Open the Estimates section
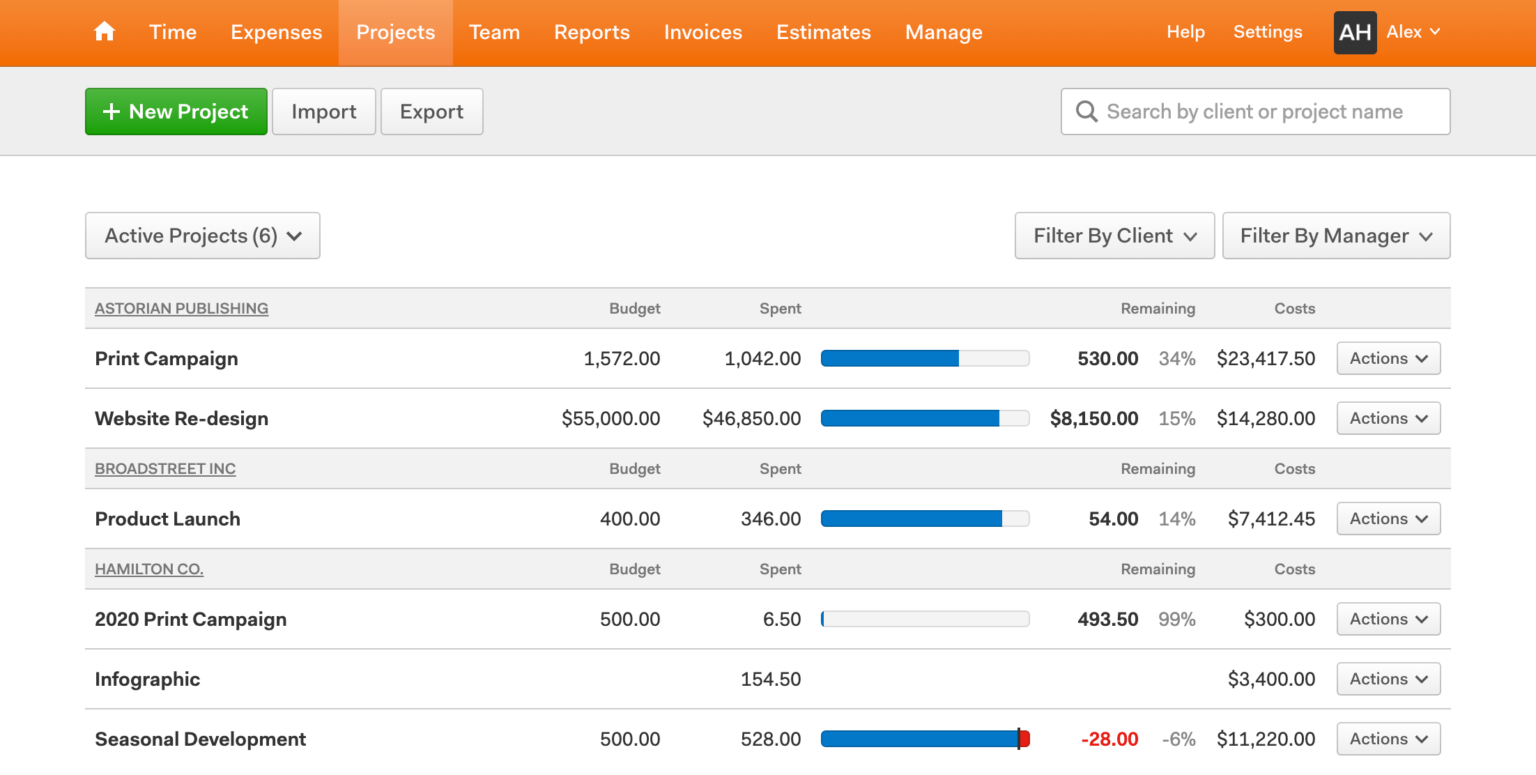Image resolution: width=1536 pixels, height=775 pixels. 823,32
